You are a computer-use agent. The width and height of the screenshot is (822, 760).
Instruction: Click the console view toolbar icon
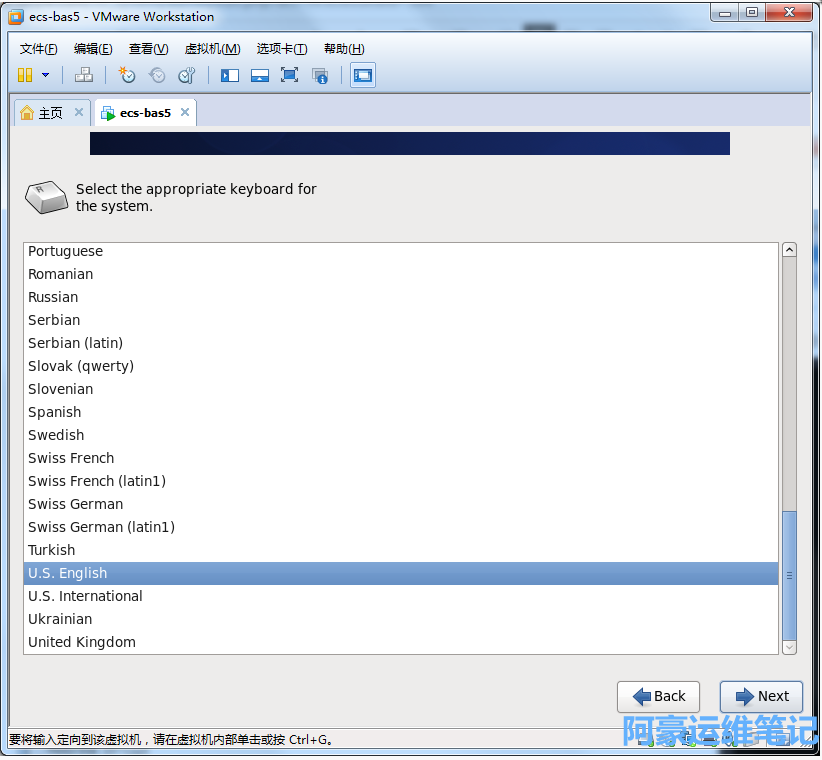(363, 75)
